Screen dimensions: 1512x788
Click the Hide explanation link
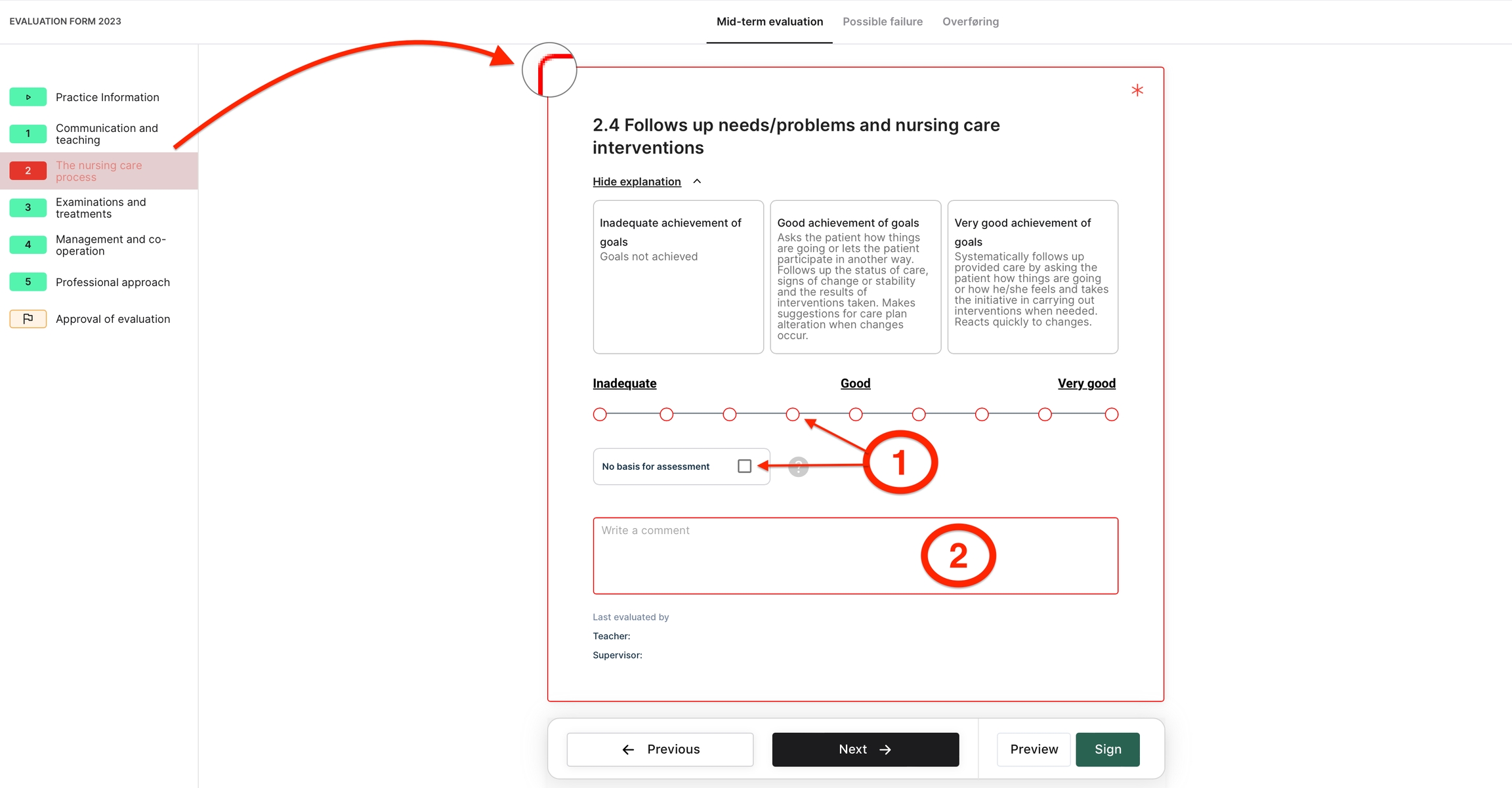click(x=637, y=182)
